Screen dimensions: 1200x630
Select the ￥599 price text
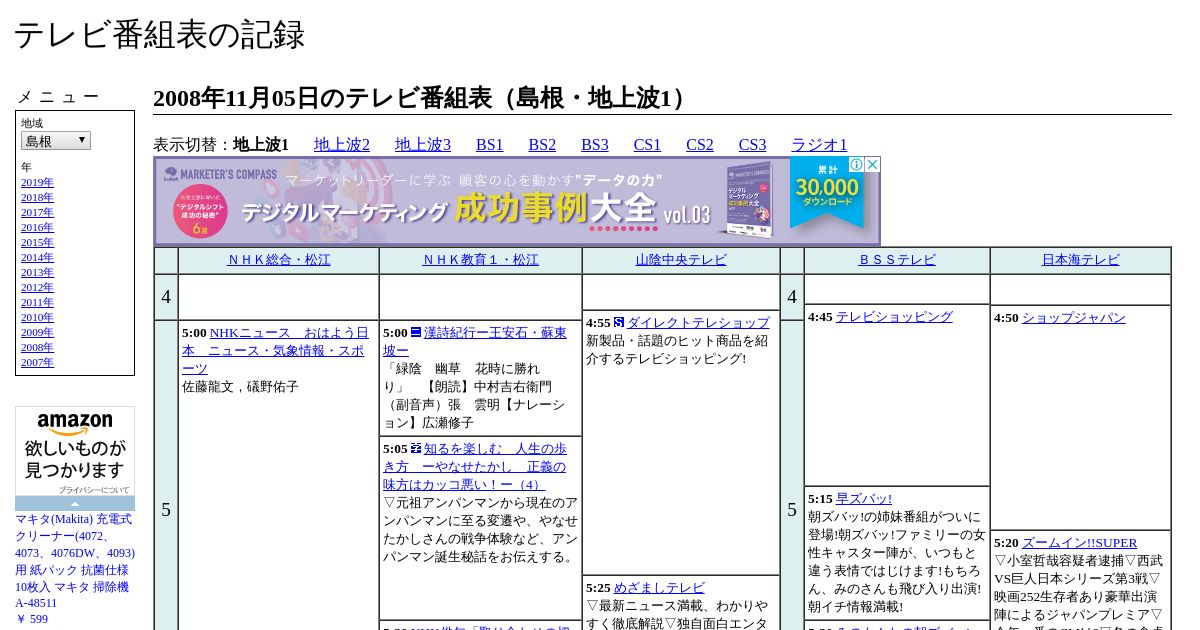[x=31, y=619]
